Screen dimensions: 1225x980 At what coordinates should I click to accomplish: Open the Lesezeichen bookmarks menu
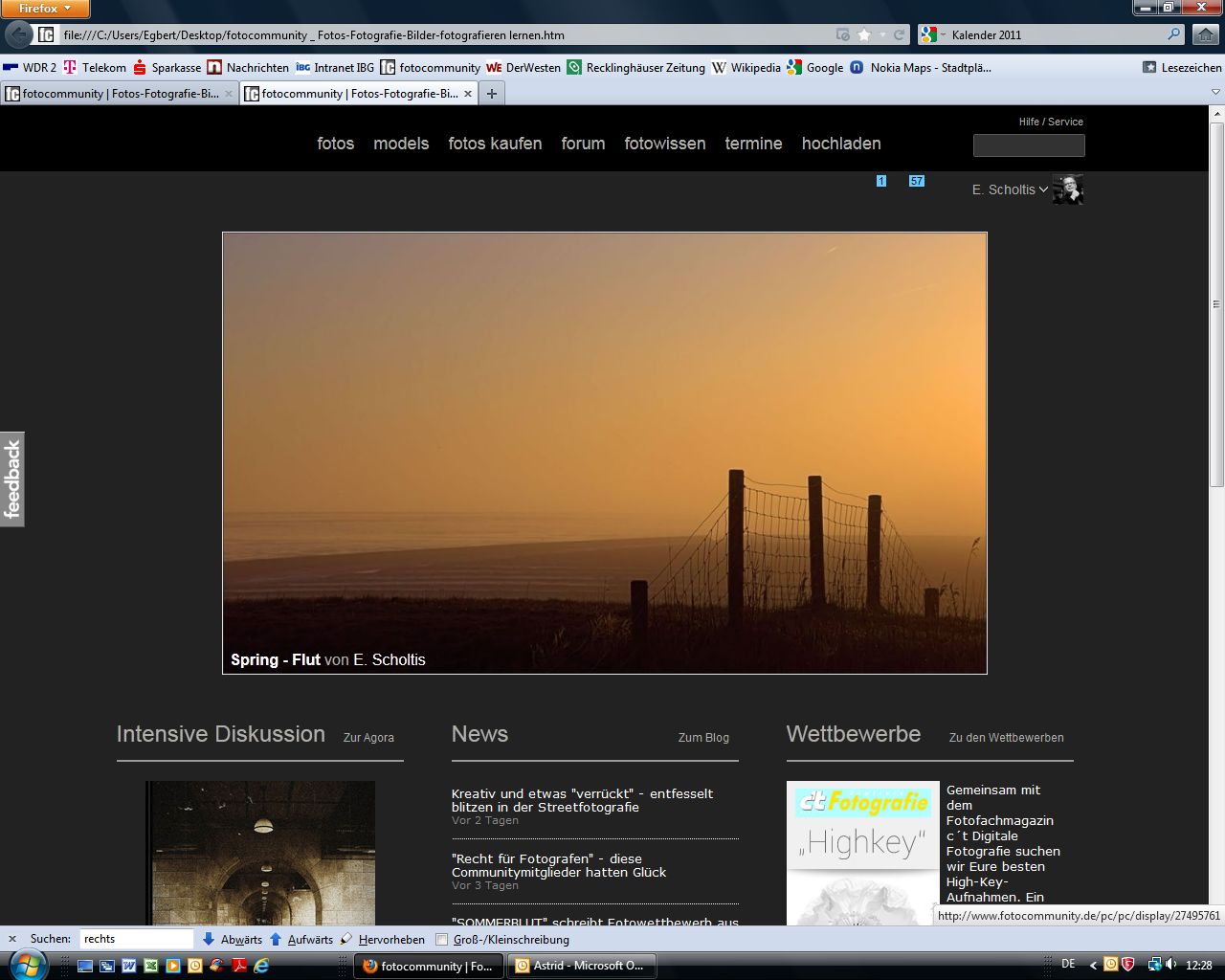click(x=1182, y=67)
